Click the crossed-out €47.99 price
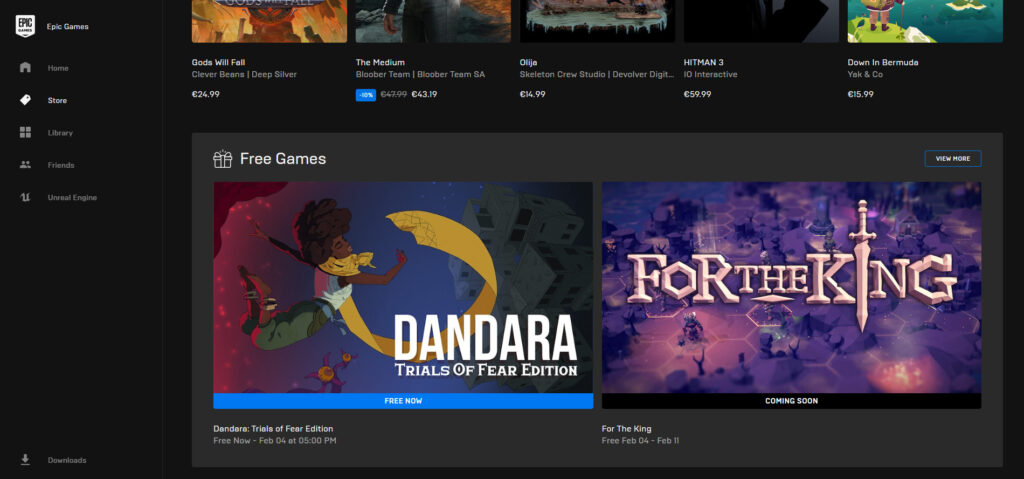Viewport: 1024px width, 479px height. click(x=394, y=94)
